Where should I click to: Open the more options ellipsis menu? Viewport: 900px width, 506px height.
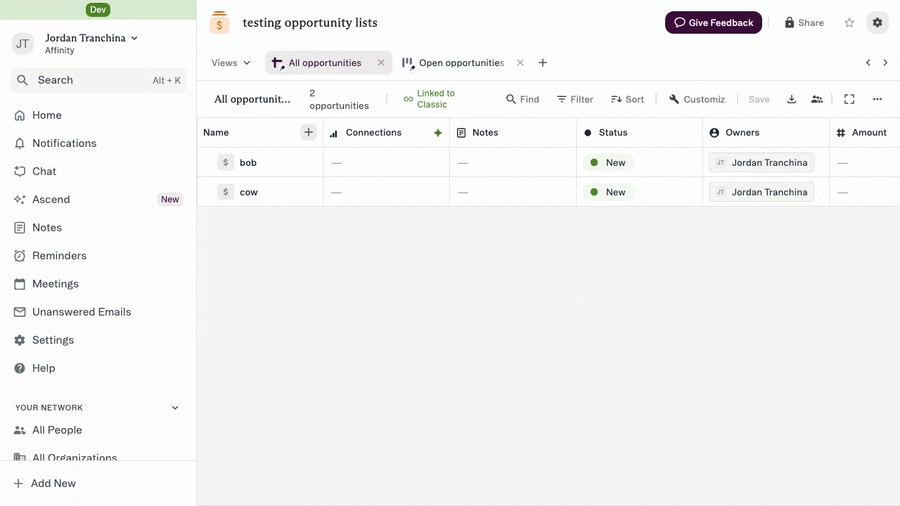click(x=877, y=99)
